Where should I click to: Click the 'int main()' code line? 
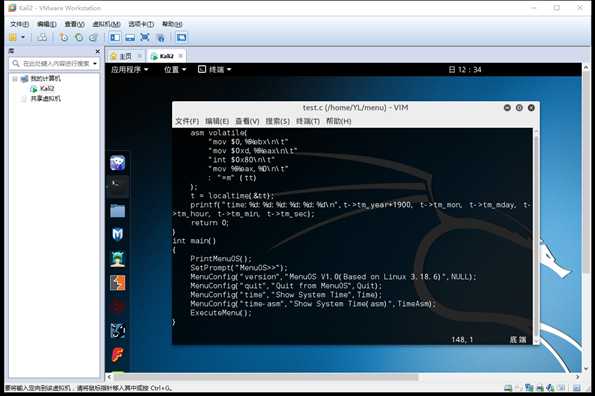[194, 241]
